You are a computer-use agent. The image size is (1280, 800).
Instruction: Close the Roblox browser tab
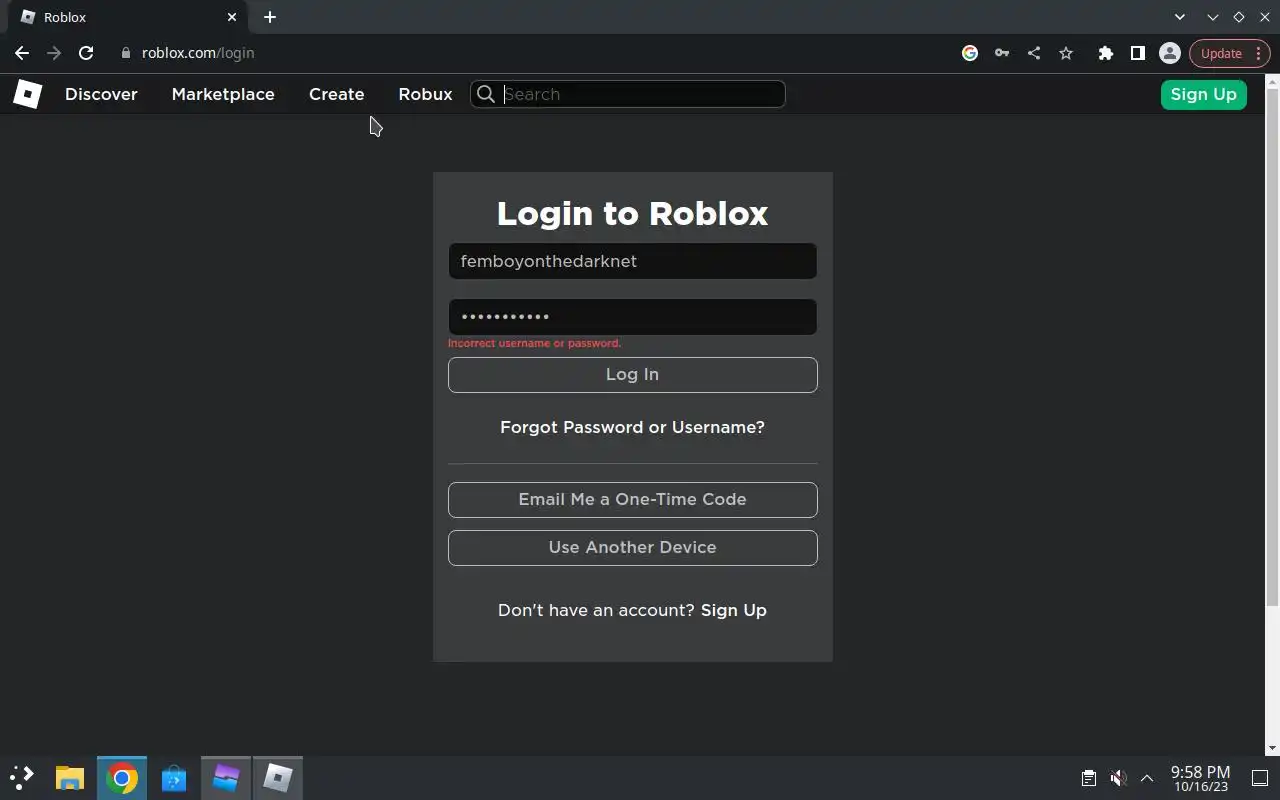tap(232, 17)
